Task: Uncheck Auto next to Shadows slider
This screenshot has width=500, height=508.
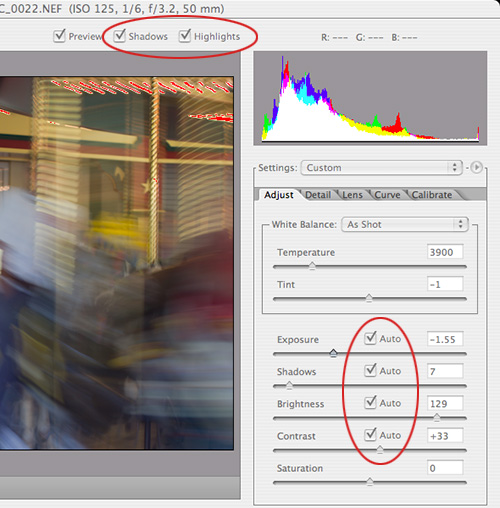Action: [x=370, y=370]
